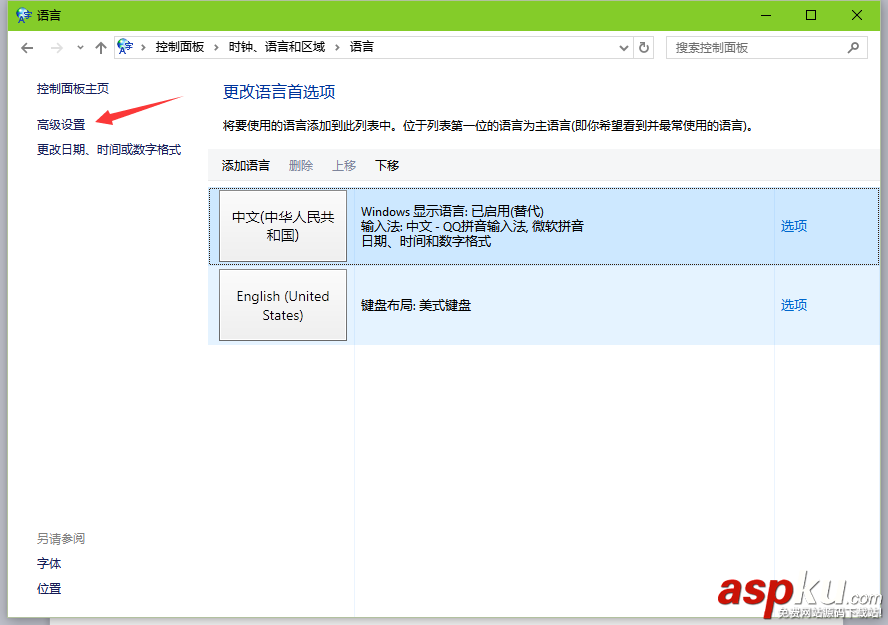Click the language icon in address bar
Viewport: 888px width, 625px height.
(125, 47)
